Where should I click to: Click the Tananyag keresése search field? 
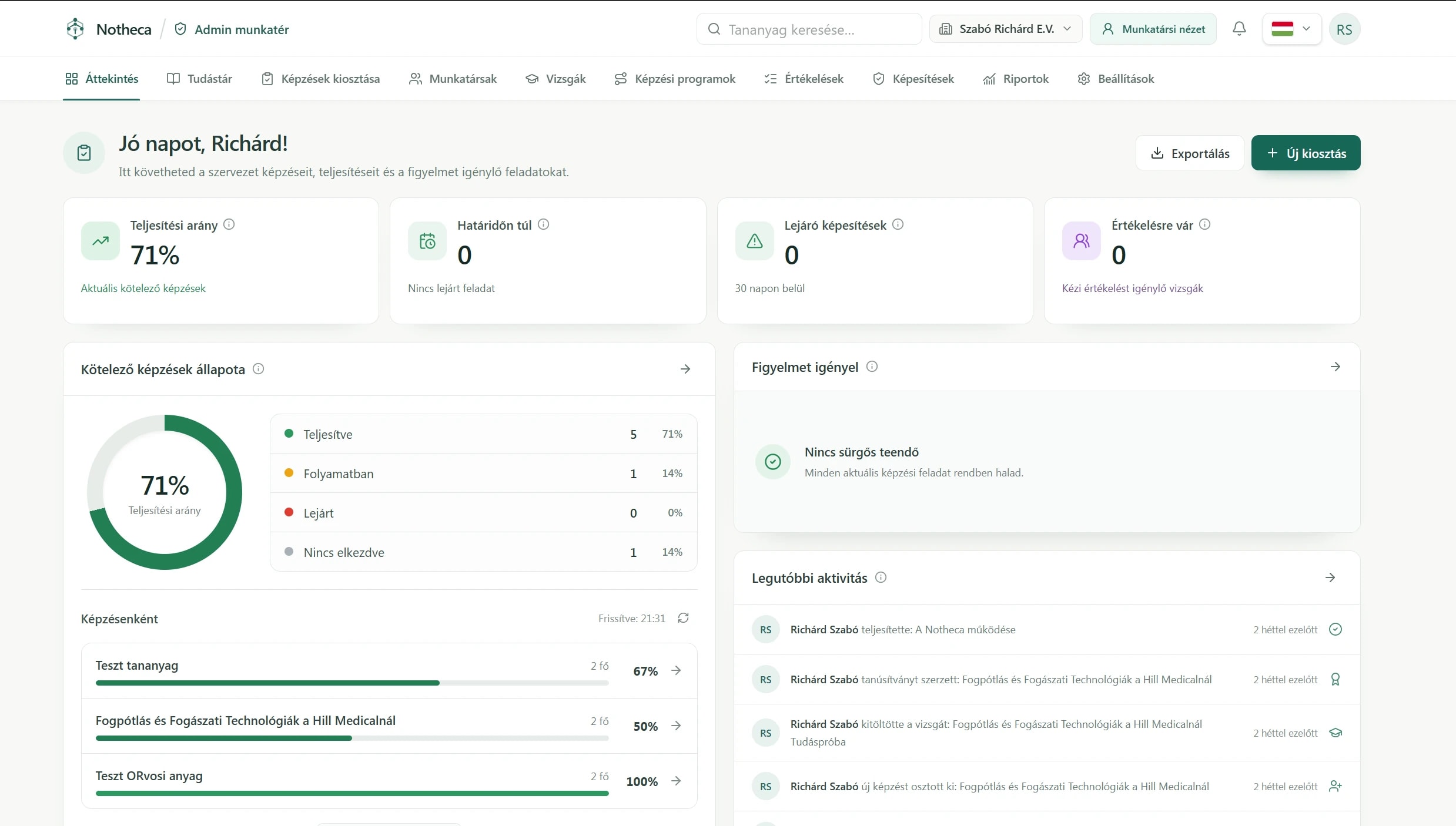tap(809, 29)
